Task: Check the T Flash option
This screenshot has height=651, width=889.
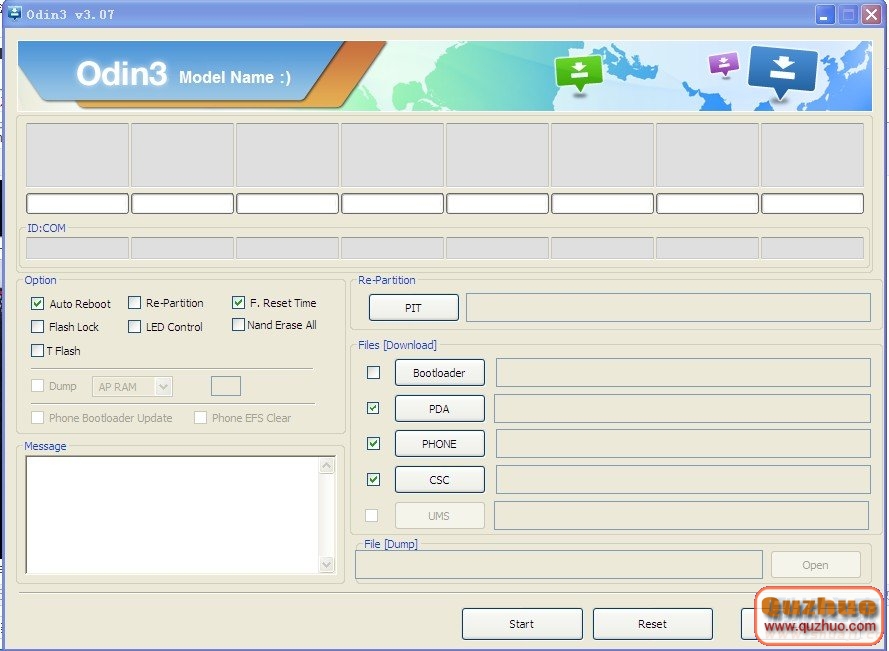Action: (37, 350)
